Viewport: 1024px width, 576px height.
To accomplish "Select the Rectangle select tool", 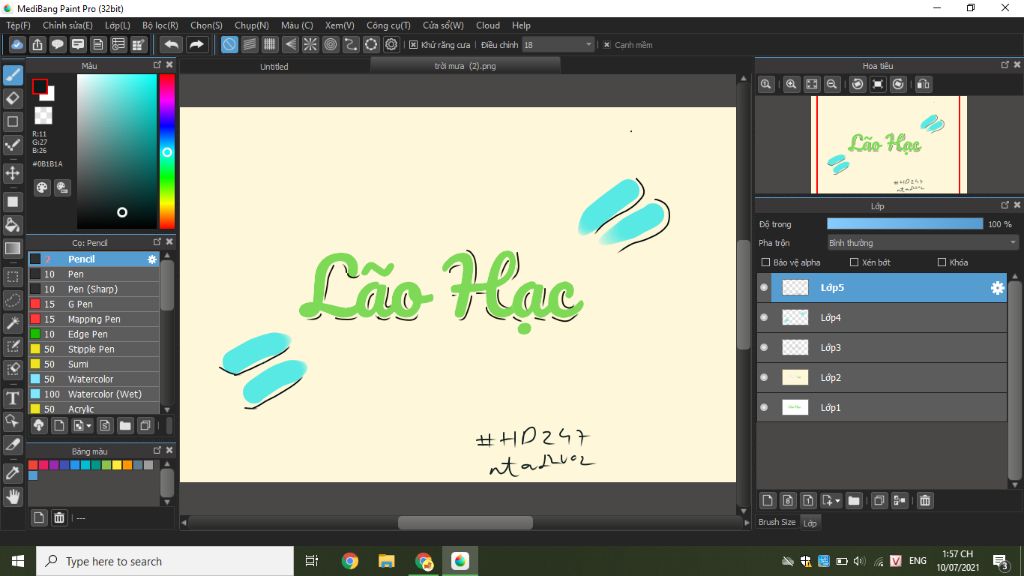I will click(13, 277).
